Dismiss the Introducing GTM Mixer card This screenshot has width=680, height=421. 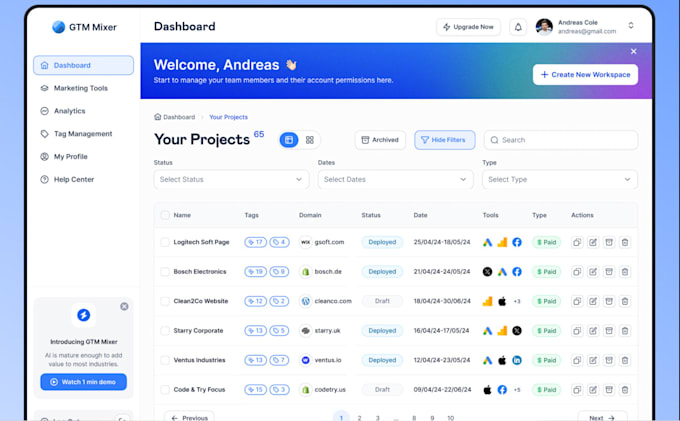[x=124, y=307]
